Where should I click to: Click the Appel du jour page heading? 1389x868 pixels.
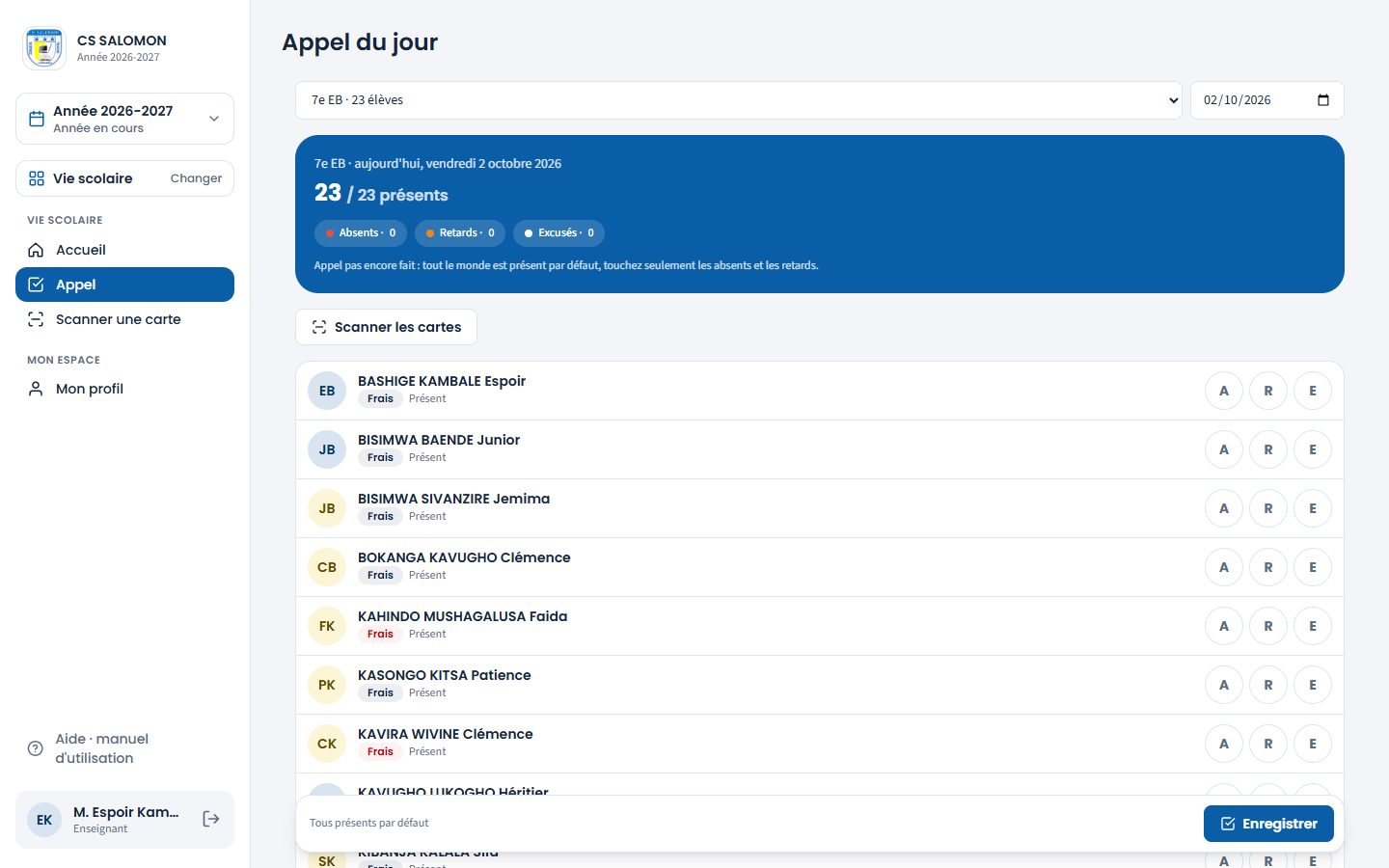[x=360, y=42]
